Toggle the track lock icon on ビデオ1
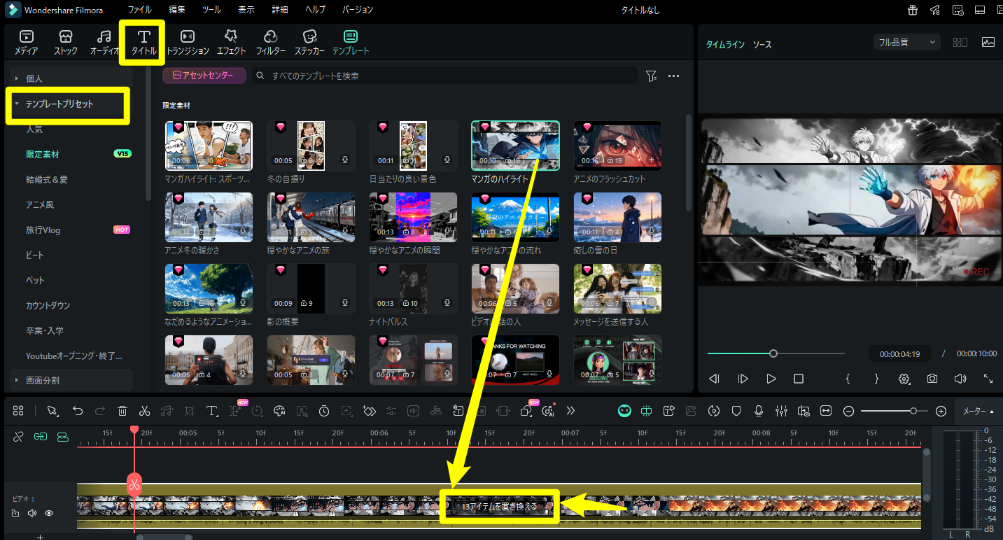This screenshot has width=1003, height=540. pyautogui.click(x=16, y=513)
